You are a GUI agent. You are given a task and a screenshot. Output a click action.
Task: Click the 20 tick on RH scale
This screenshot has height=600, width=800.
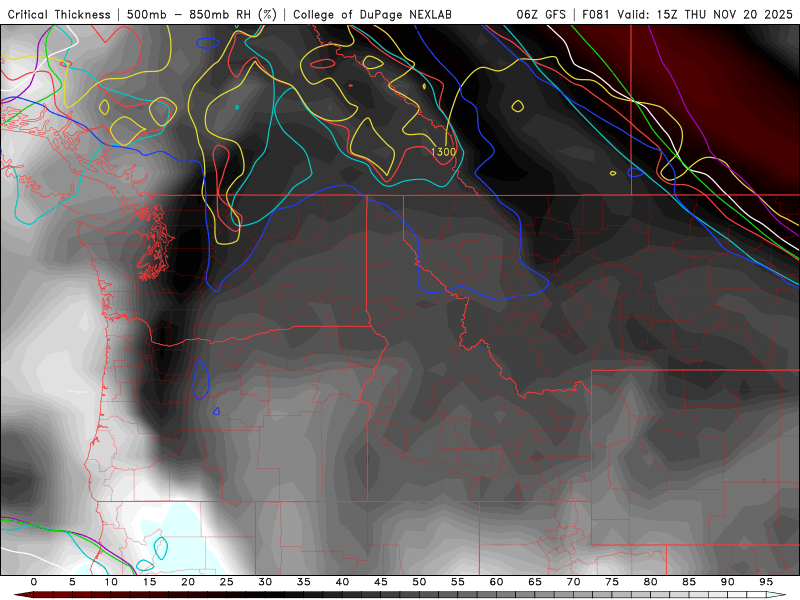(188, 582)
